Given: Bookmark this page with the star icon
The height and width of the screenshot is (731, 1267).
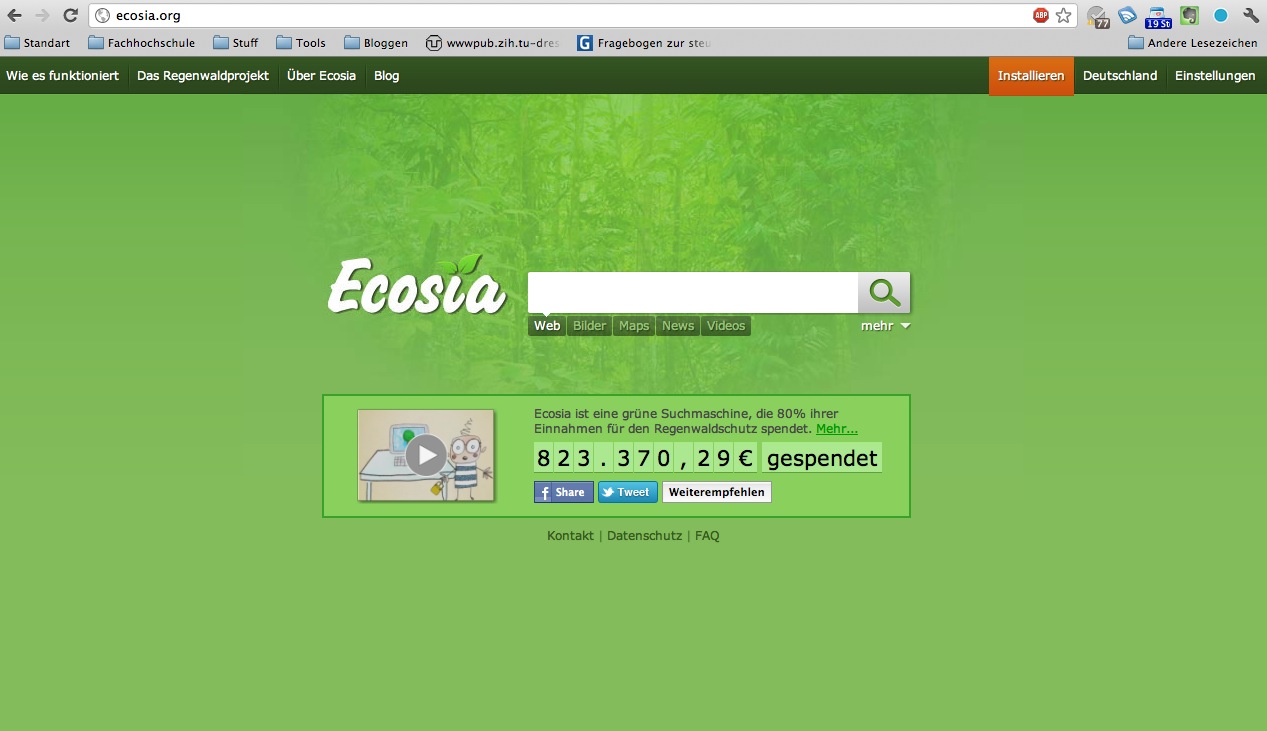Looking at the screenshot, I should [x=1063, y=15].
